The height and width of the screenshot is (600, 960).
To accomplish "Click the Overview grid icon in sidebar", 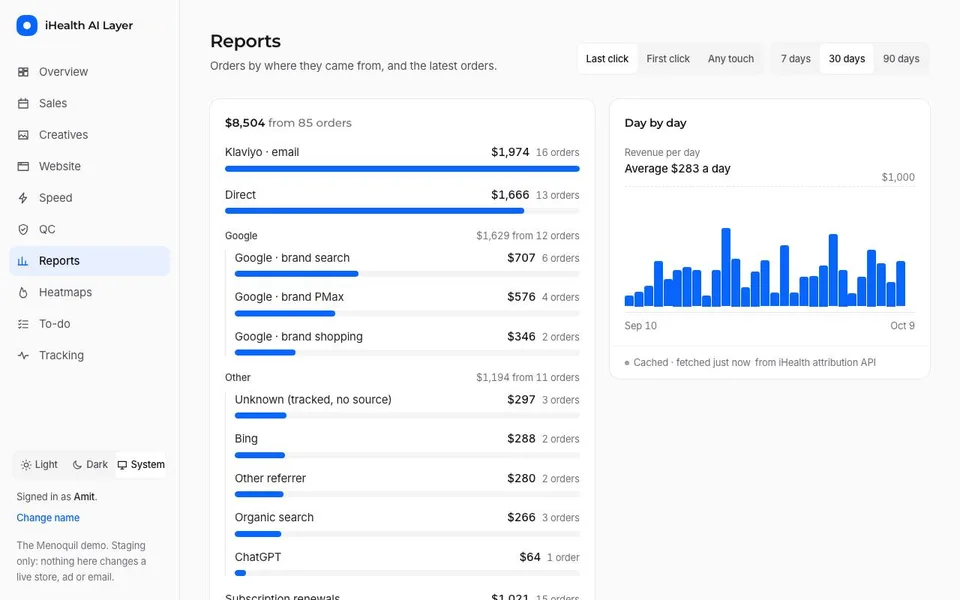I will point(23,72).
